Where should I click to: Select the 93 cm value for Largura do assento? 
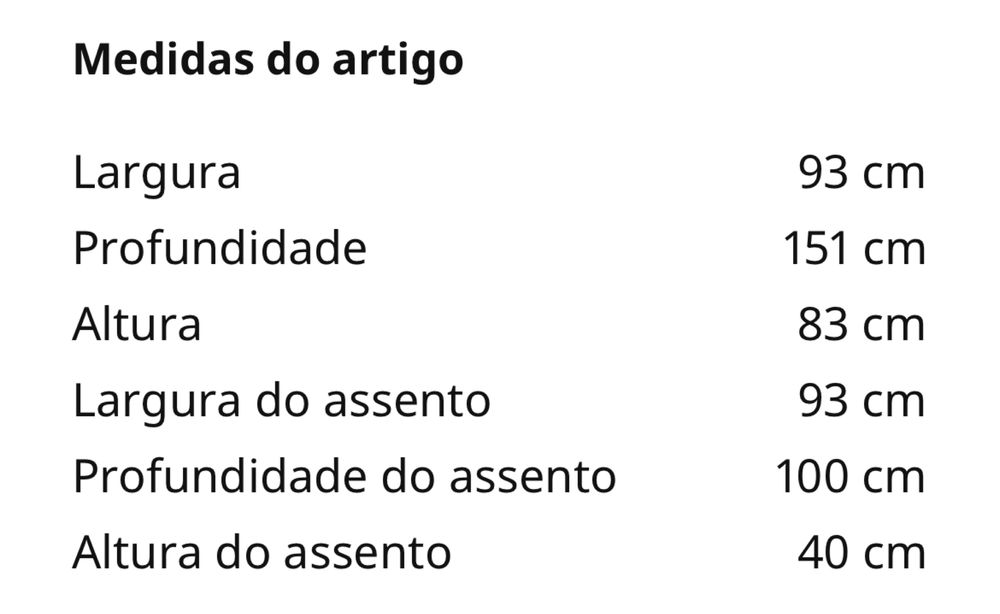tap(861, 401)
